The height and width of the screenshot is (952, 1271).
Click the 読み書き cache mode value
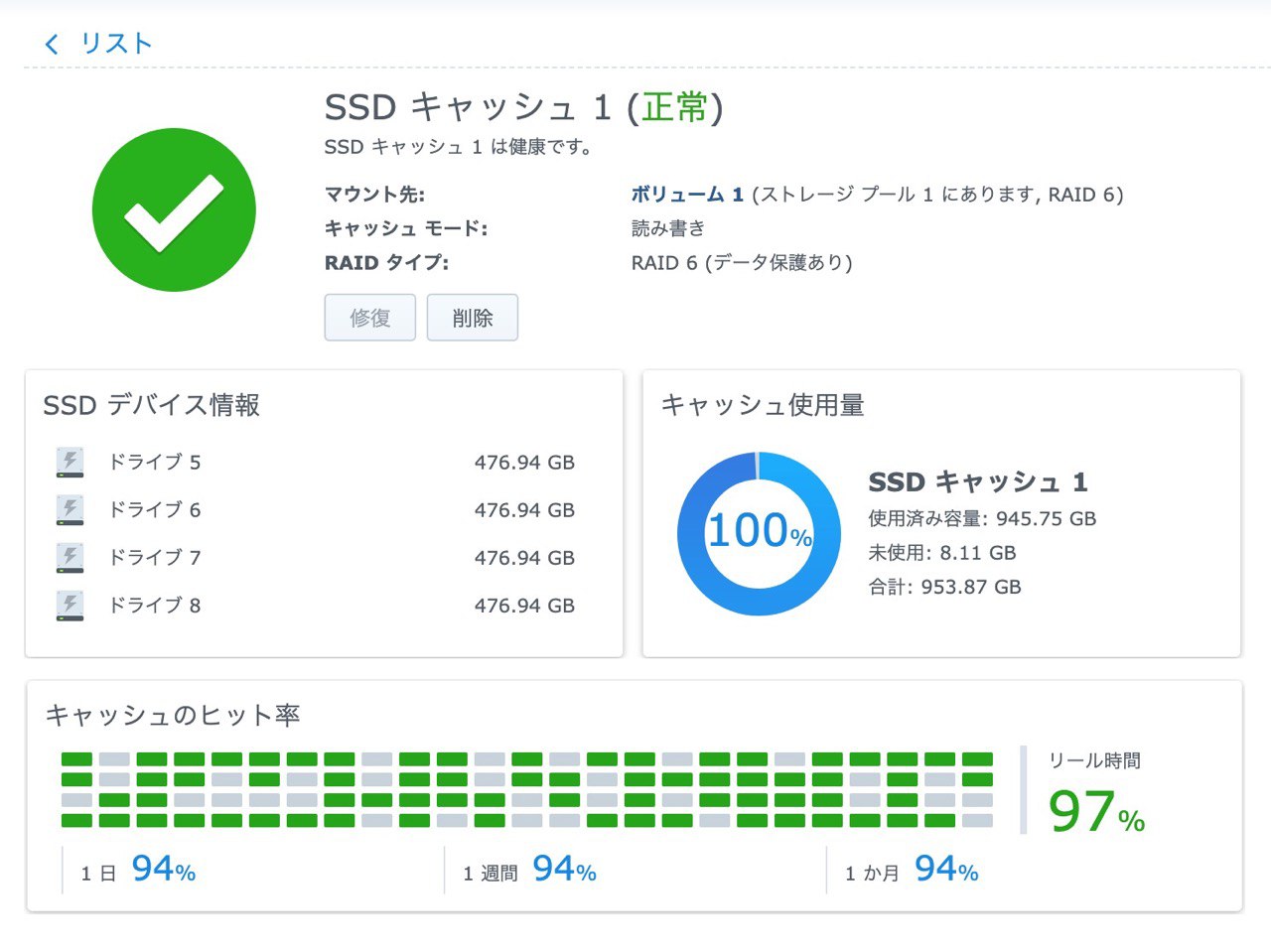click(x=668, y=228)
